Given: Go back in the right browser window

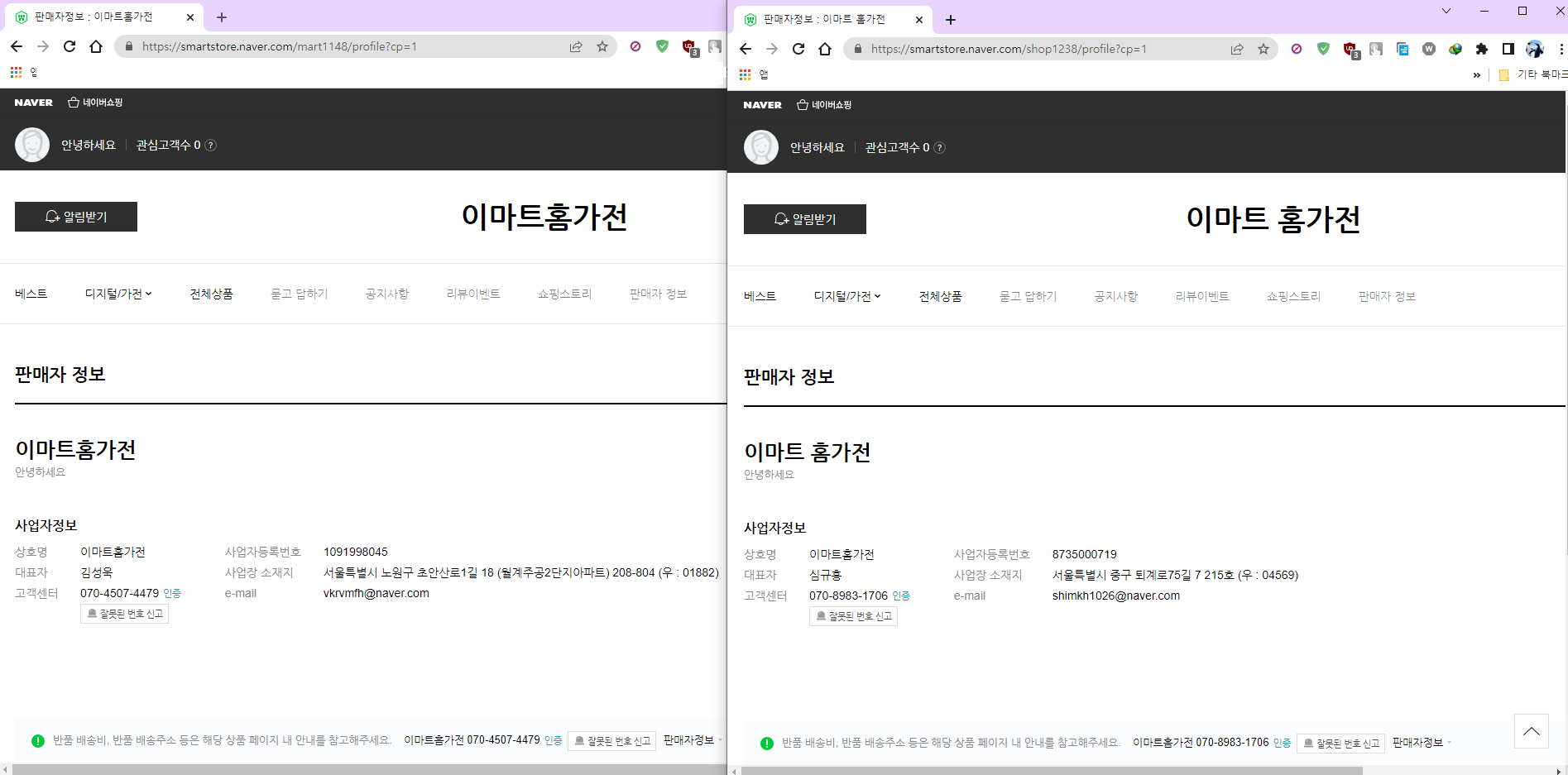Looking at the screenshot, I should pos(746,49).
